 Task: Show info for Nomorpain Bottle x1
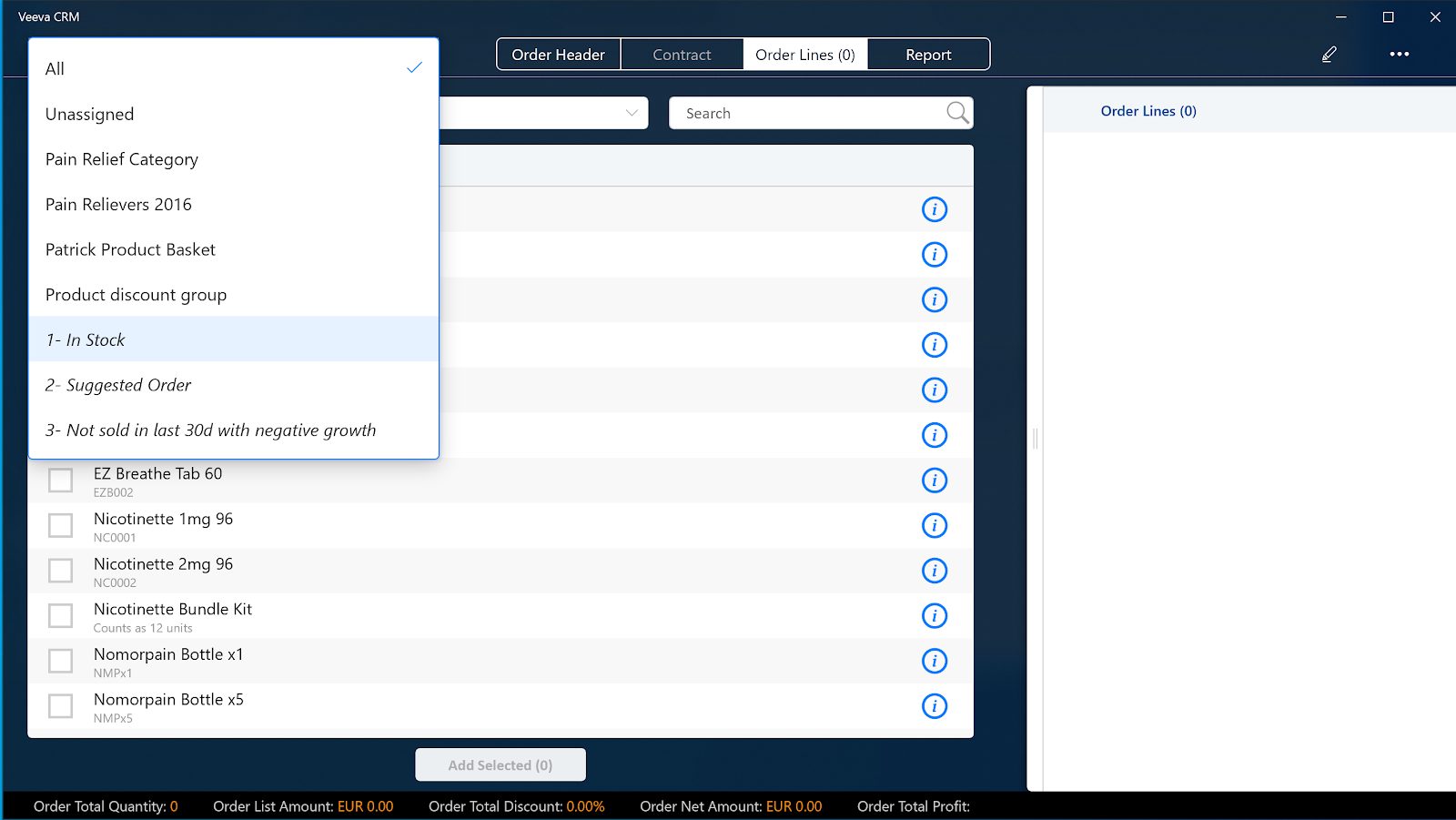935,662
